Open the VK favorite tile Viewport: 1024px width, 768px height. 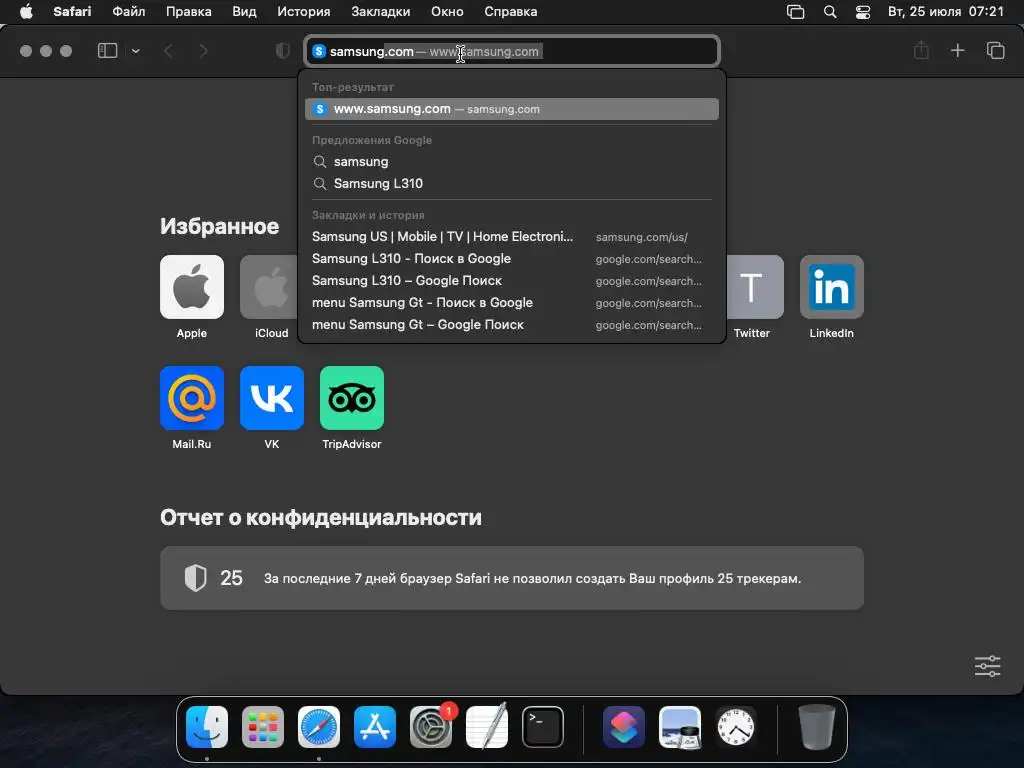point(272,398)
